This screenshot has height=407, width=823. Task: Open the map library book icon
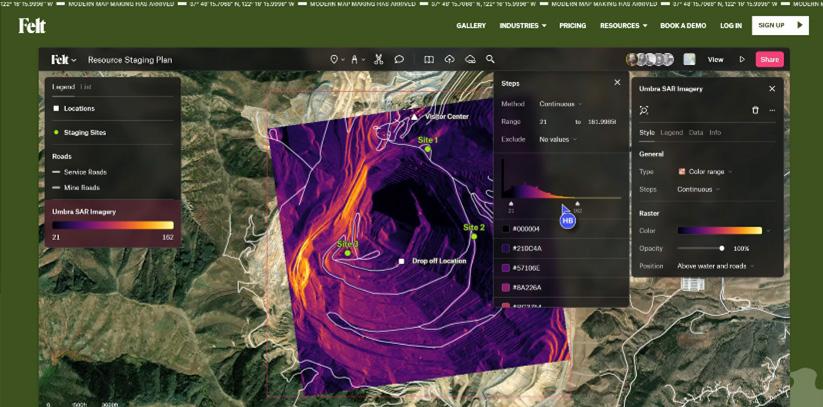(x=429, y=60)
